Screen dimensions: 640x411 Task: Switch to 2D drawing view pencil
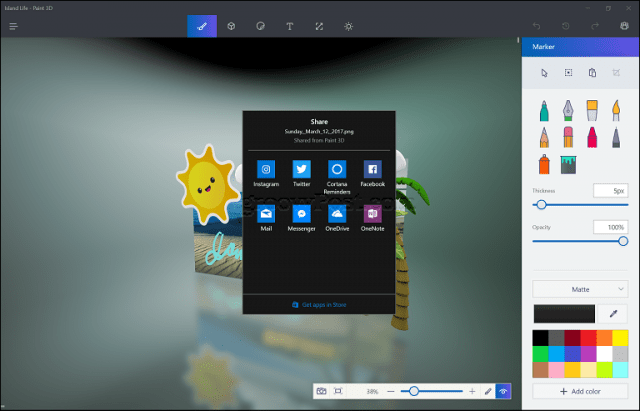tap(488, 391)
